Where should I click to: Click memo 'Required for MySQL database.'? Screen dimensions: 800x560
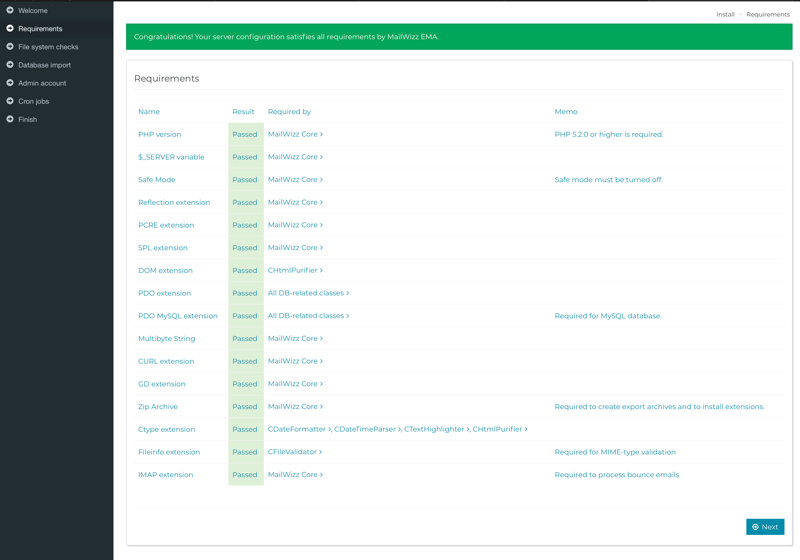point(608,316)
